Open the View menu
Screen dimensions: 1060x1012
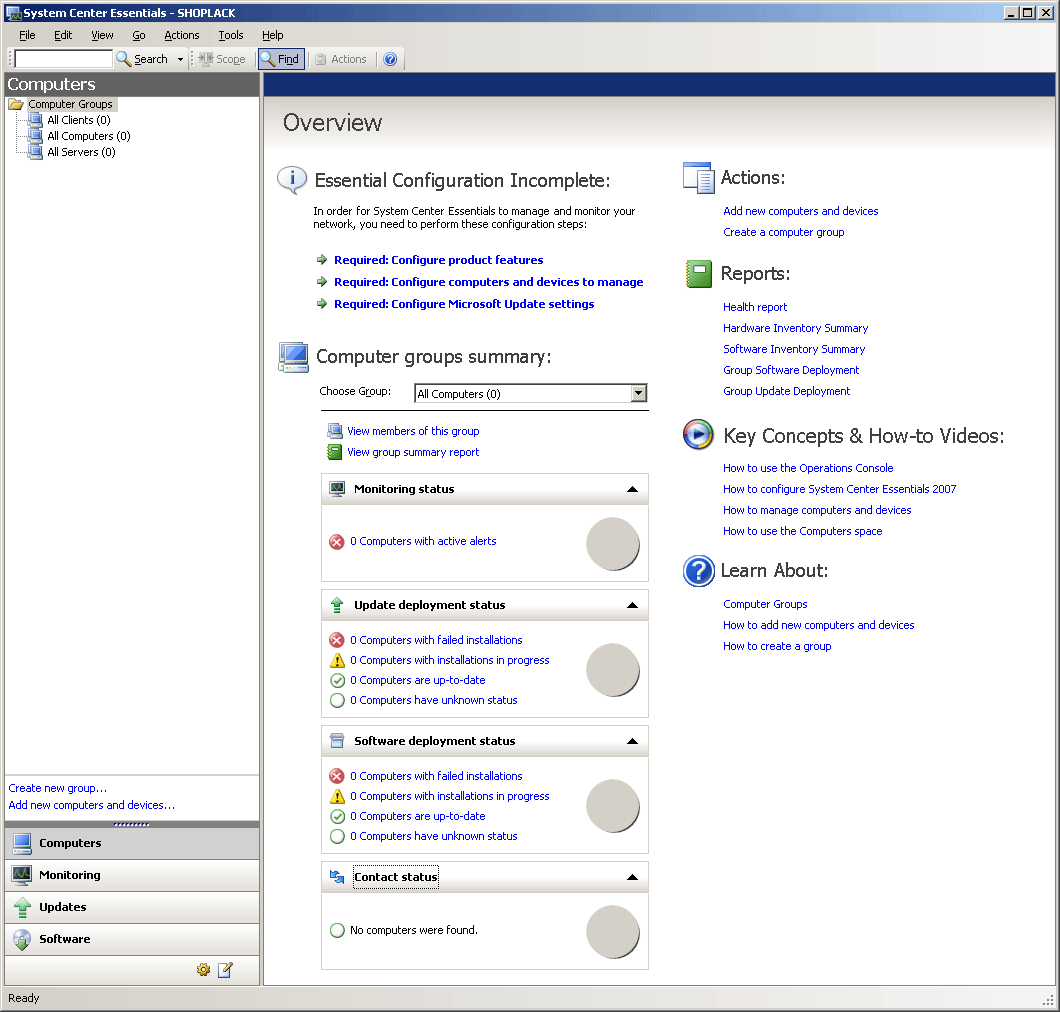coord(102,35)
